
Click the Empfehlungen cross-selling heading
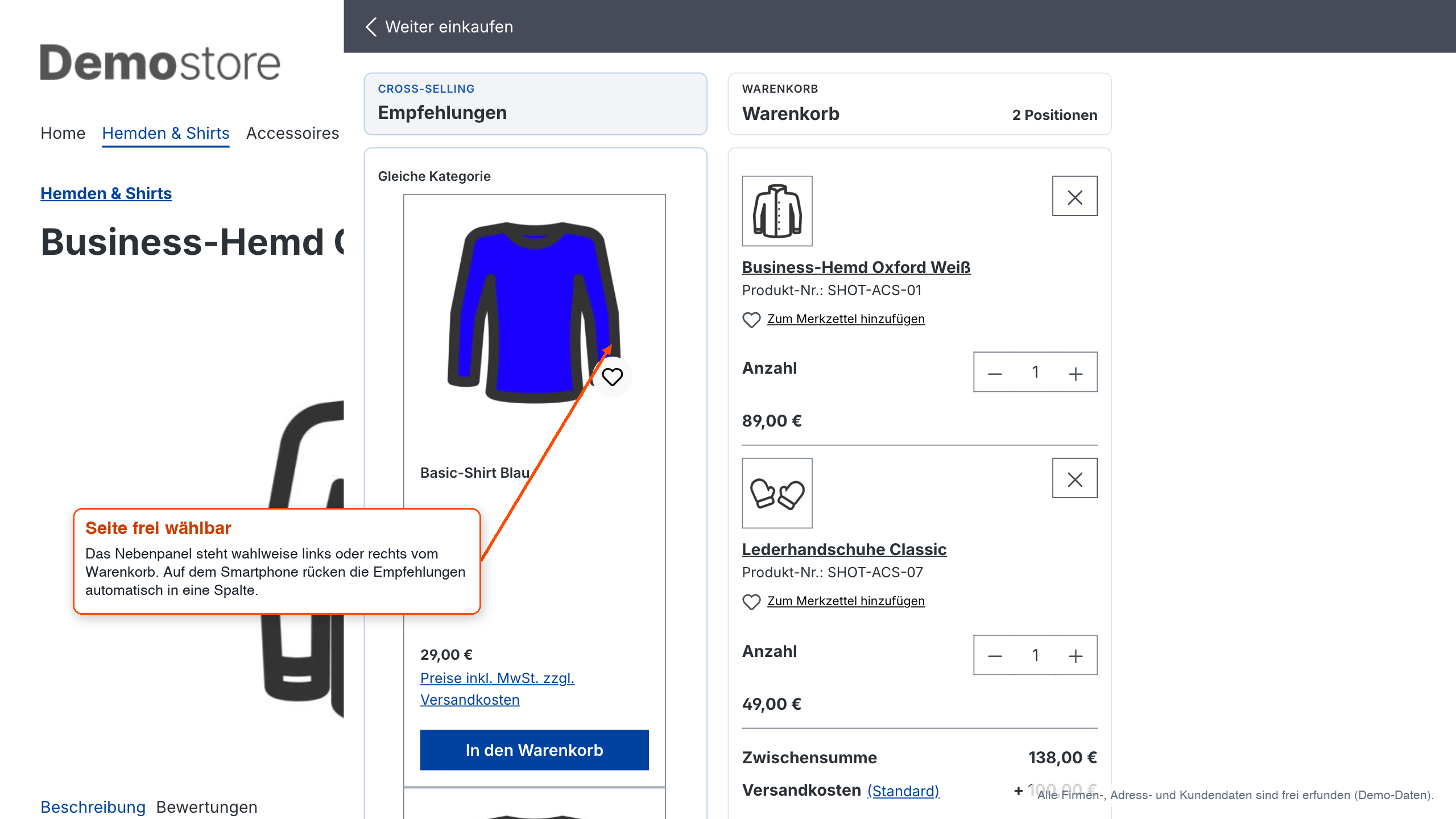(442, 113)
